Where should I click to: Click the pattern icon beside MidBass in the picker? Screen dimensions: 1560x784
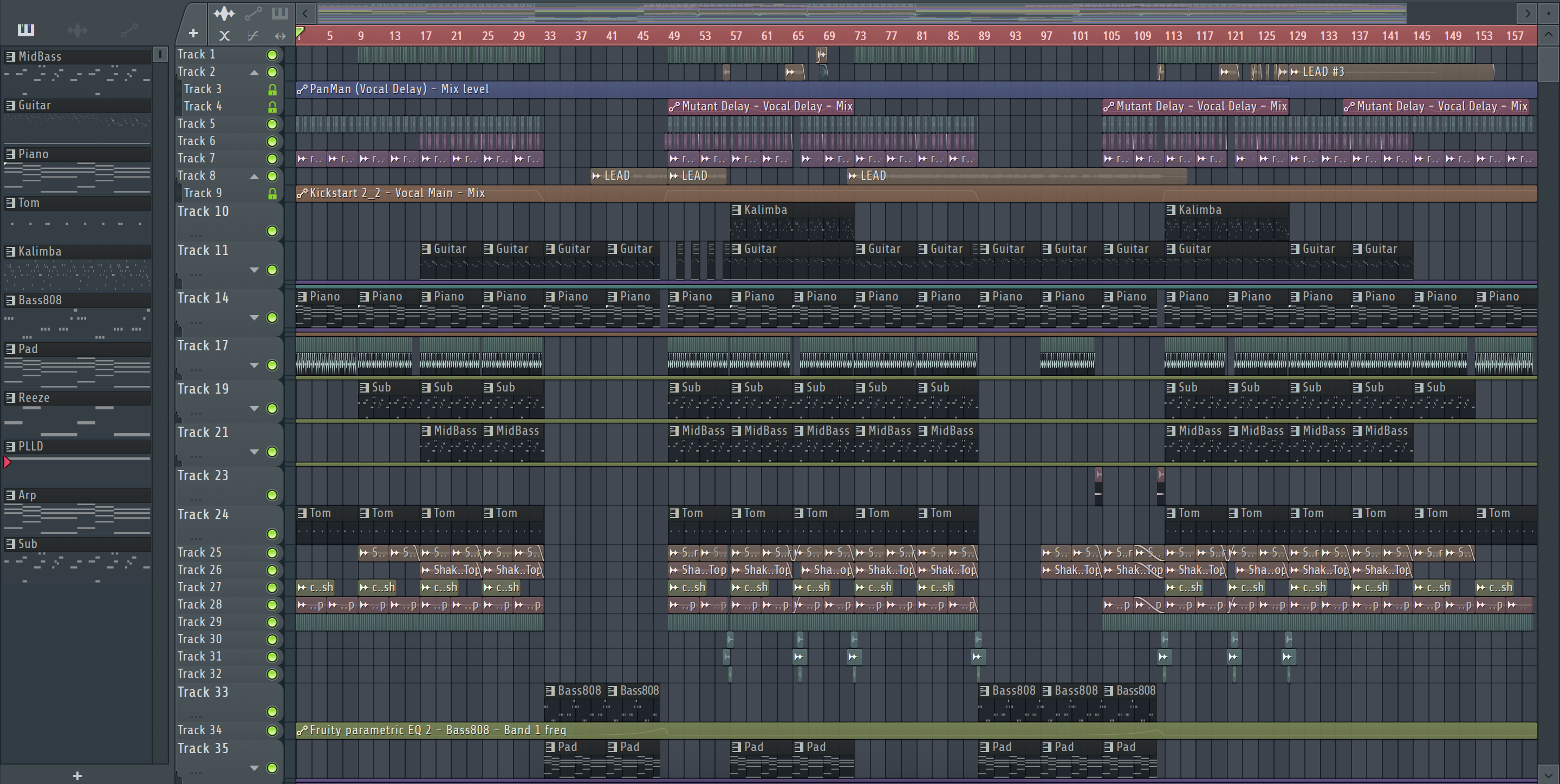(x=10, y=56)
